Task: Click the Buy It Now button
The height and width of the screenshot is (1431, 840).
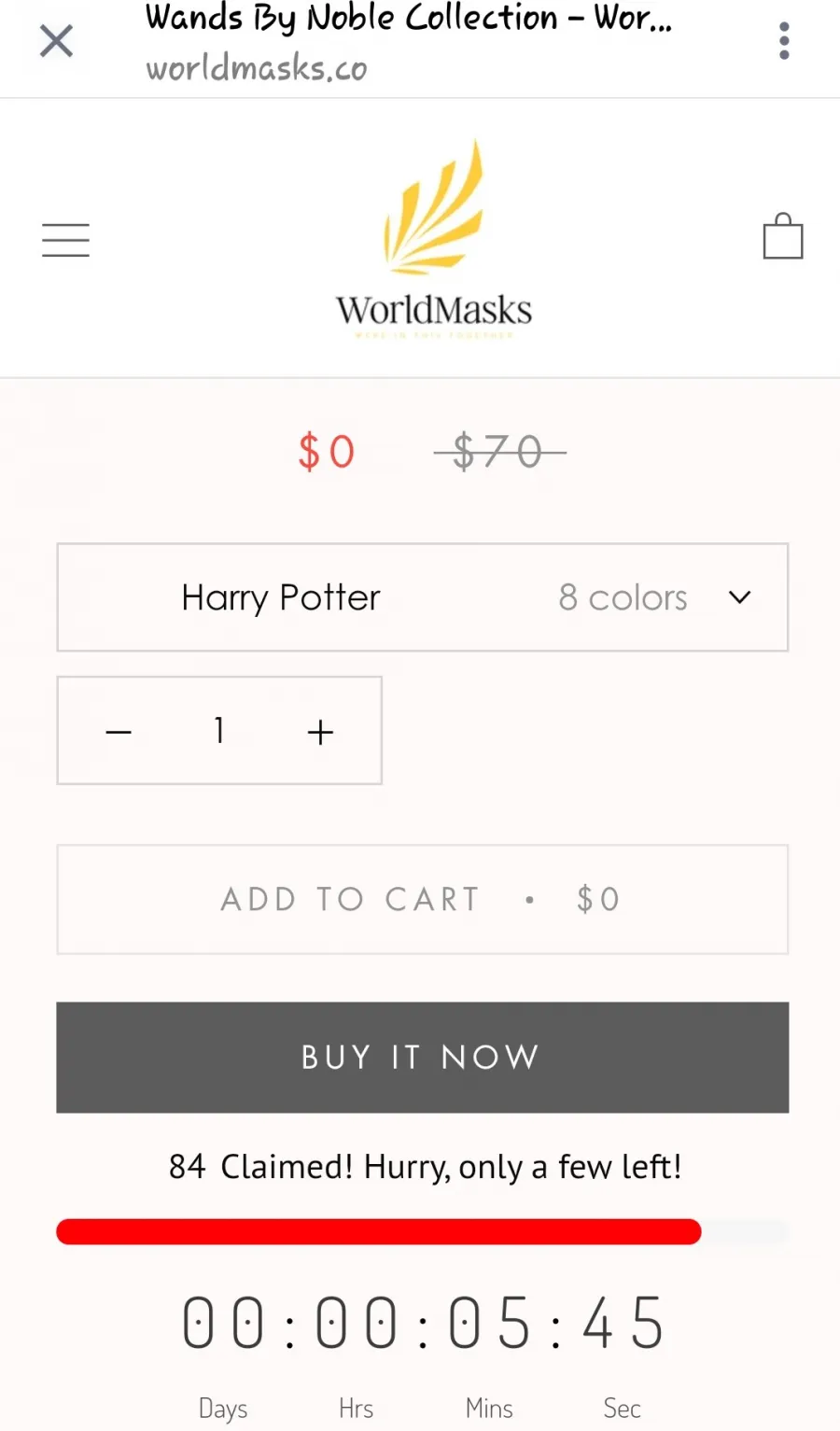Action: click(x=423, y=1058)
